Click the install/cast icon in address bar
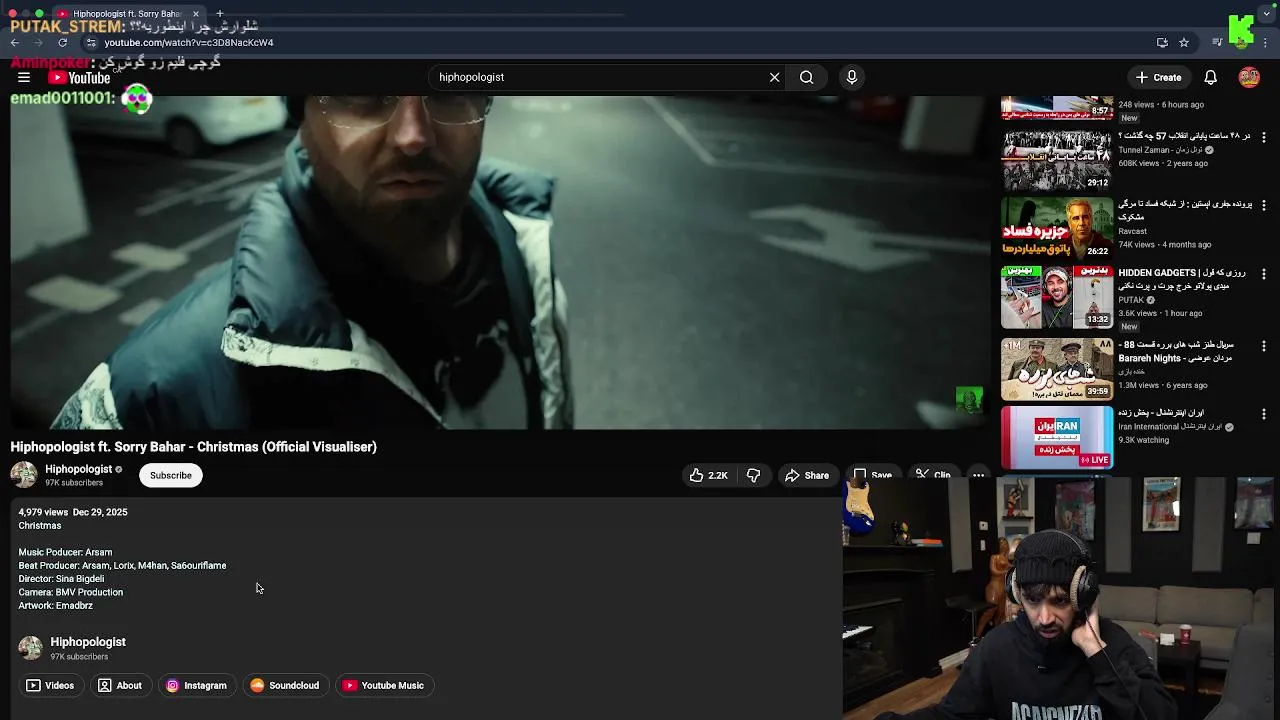 click(x=1162, y=42)
